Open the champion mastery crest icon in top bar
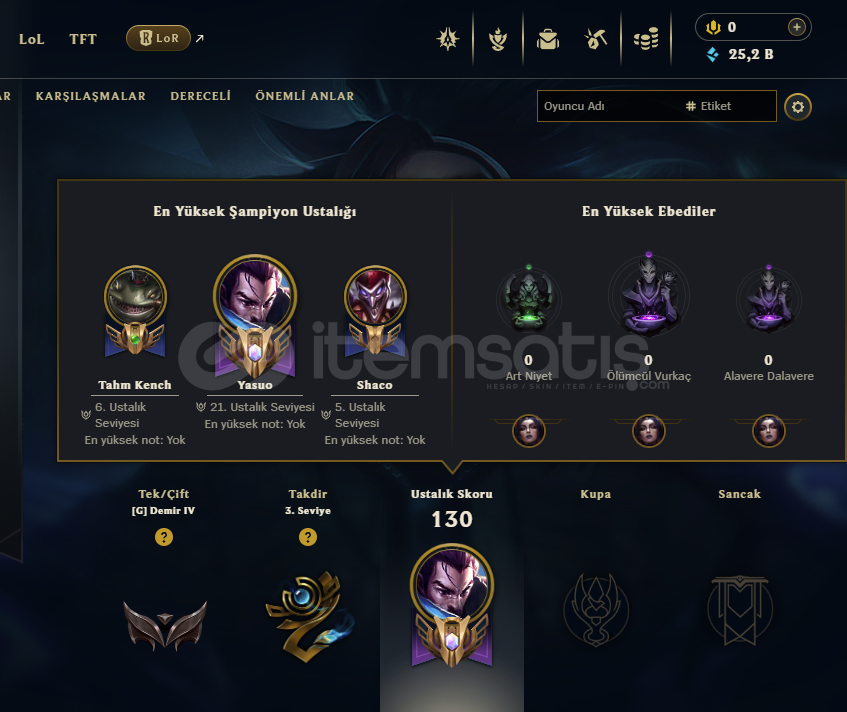The height and width of the screenshot is (712, 847). [498, 39]
